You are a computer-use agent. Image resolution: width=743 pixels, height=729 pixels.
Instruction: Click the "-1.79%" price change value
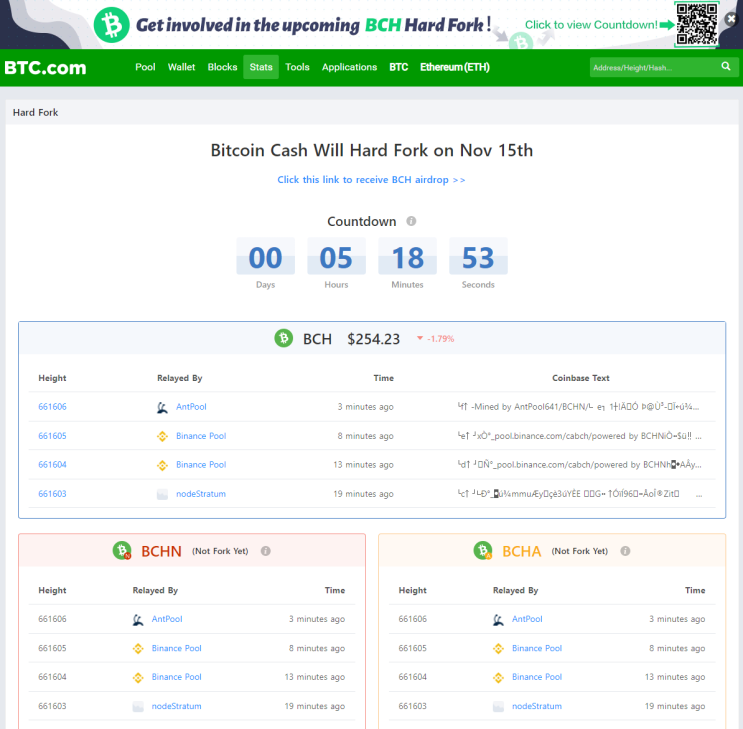pos(441,338)
